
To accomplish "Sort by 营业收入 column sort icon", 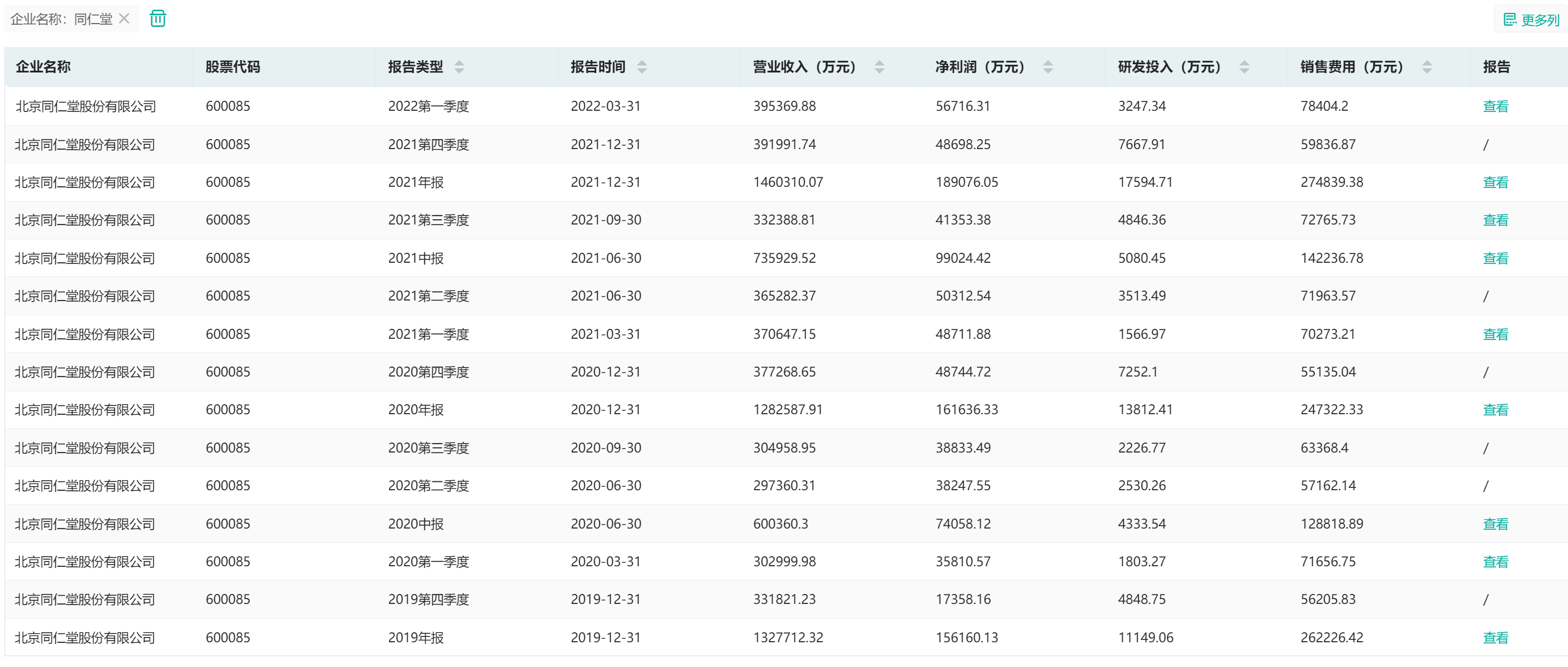I will pos(879,67).
